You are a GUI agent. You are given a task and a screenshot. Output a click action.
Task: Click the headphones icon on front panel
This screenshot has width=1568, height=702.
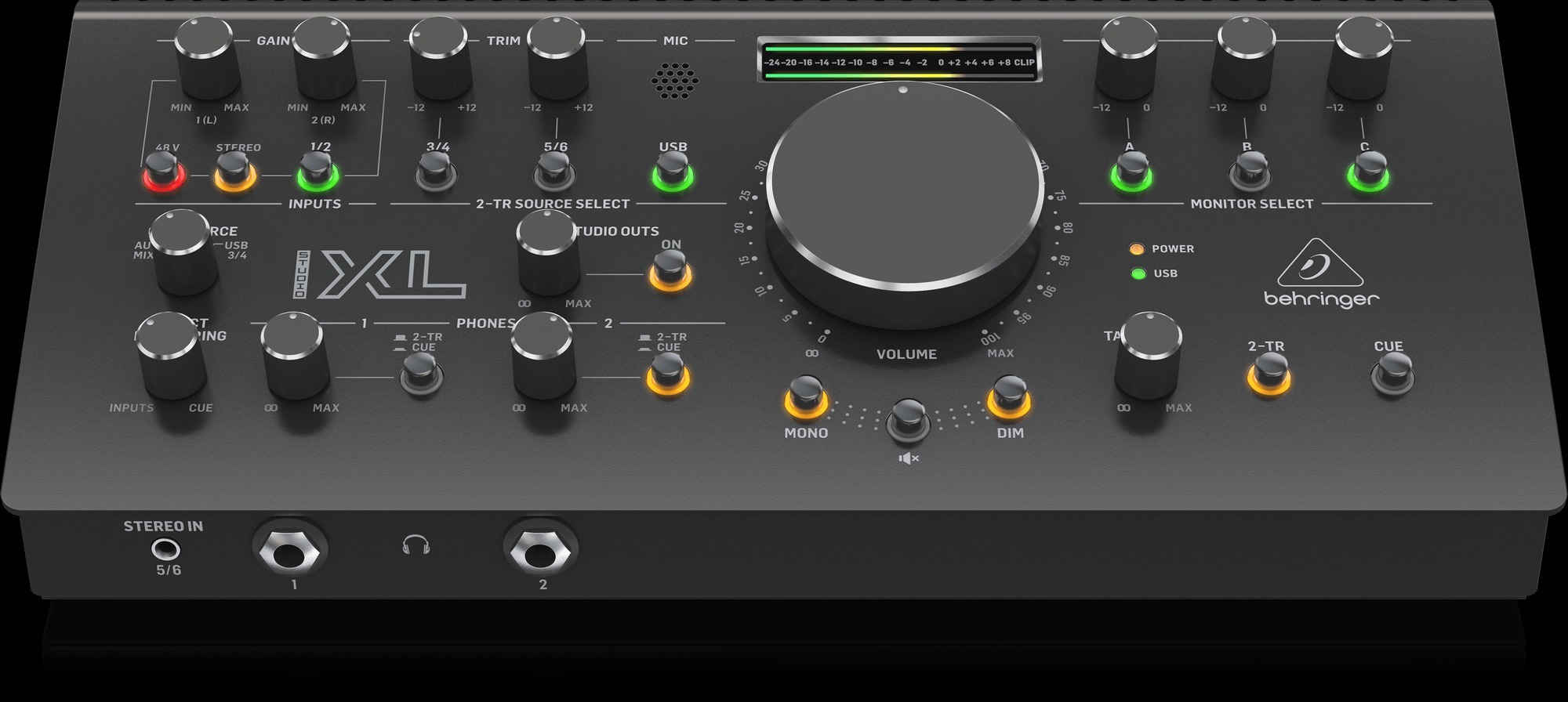tap(416, 545)
